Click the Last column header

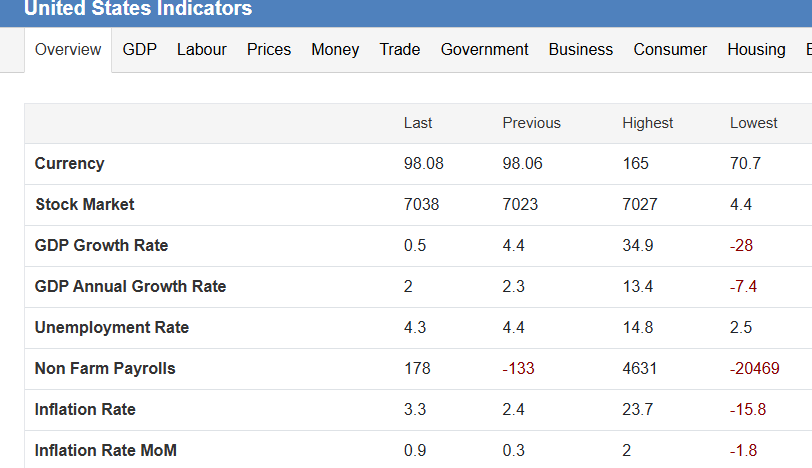coord(418,123)
